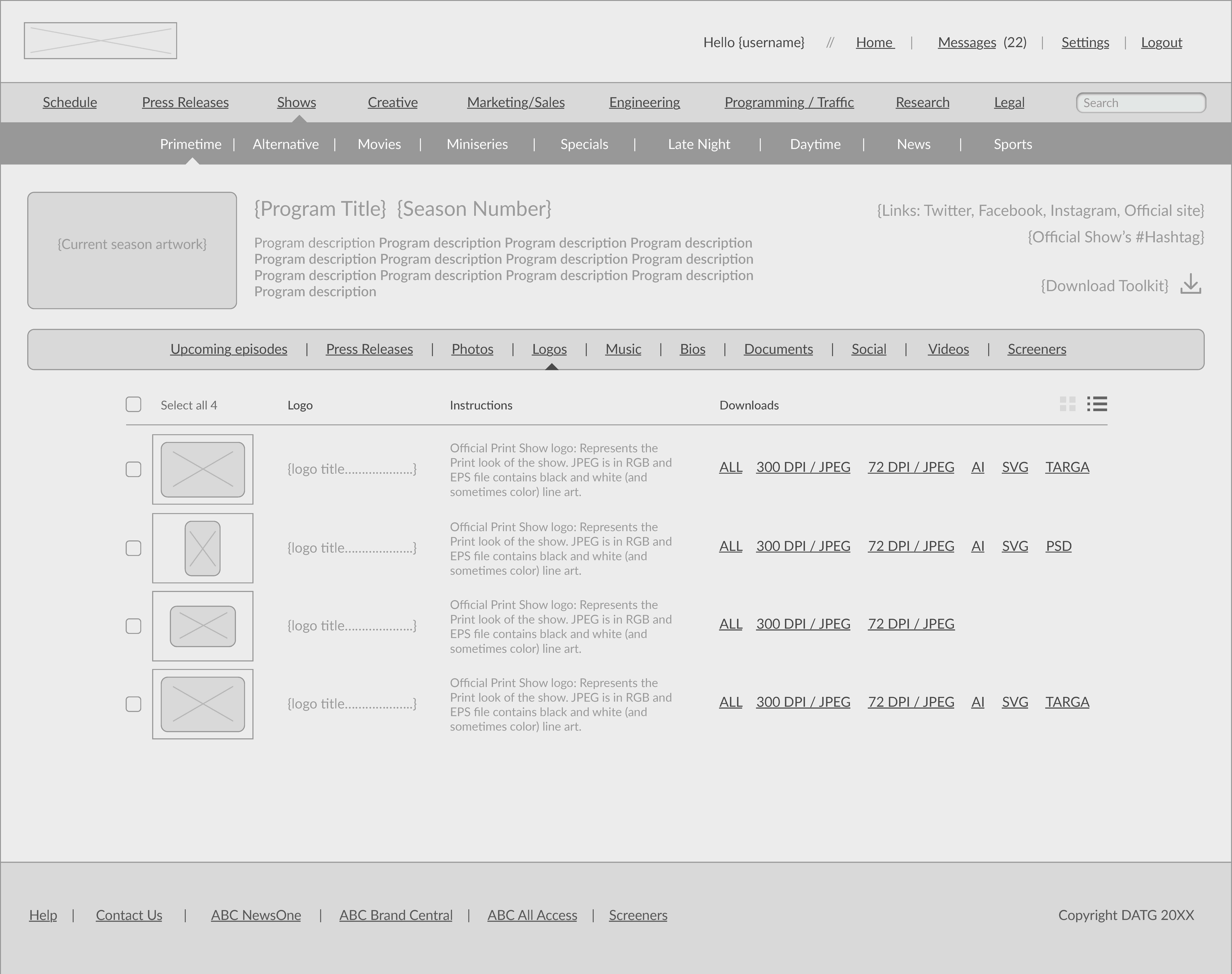Download AI file in last logo row
Image resolution: width=1232 pixels, height=974 pixels.
[978, 702]
